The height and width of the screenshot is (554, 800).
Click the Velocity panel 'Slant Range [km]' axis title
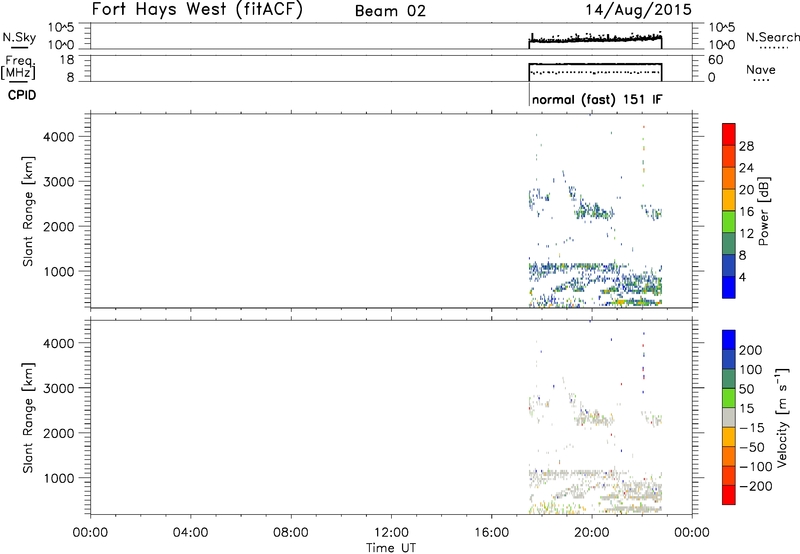click(x=28, y=418)
